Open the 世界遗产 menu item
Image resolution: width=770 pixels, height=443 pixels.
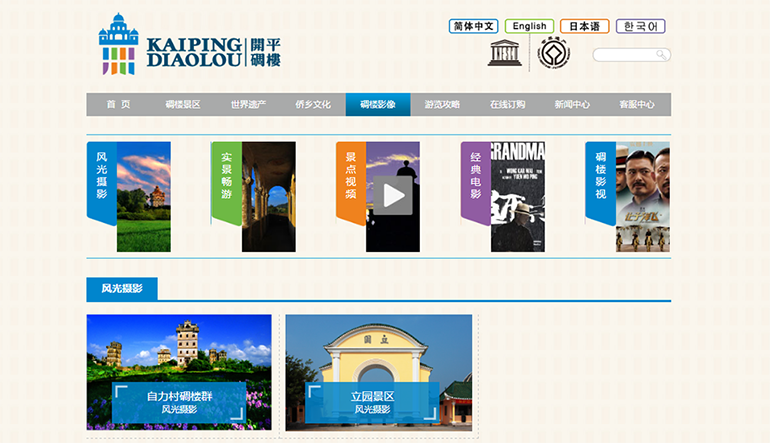pyautogui.click(x=248, y=104)
